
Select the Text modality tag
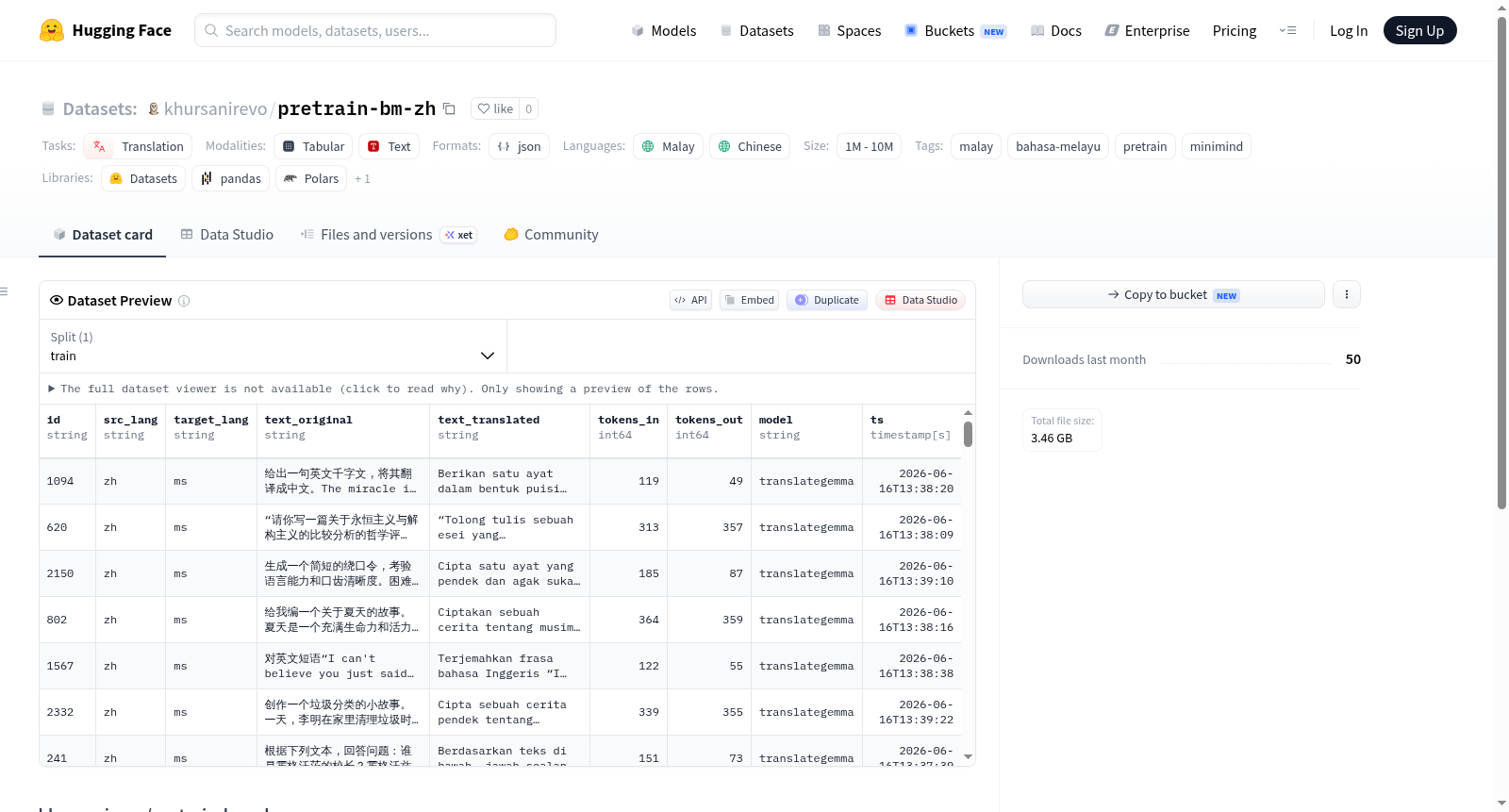(389, 146)
